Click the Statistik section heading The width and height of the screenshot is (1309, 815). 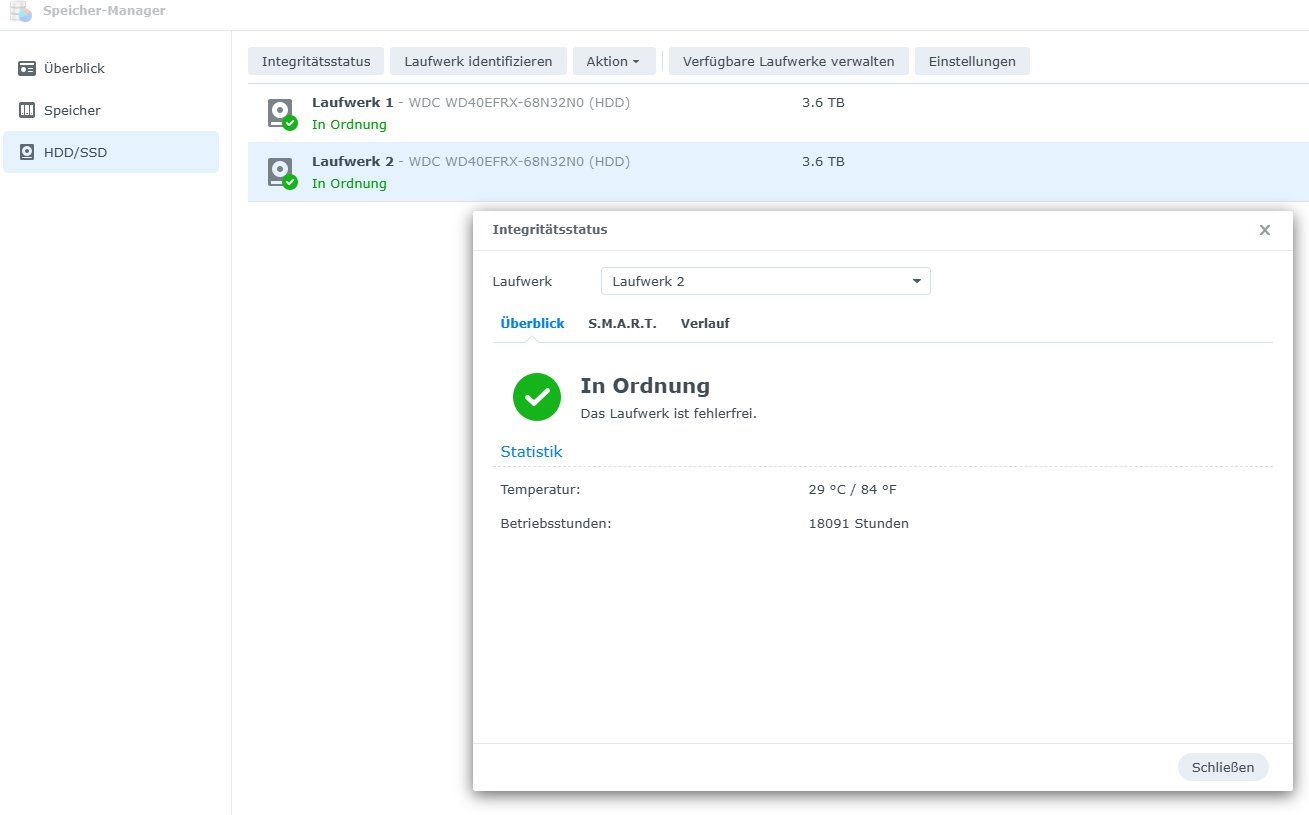(x=531, y=452)
